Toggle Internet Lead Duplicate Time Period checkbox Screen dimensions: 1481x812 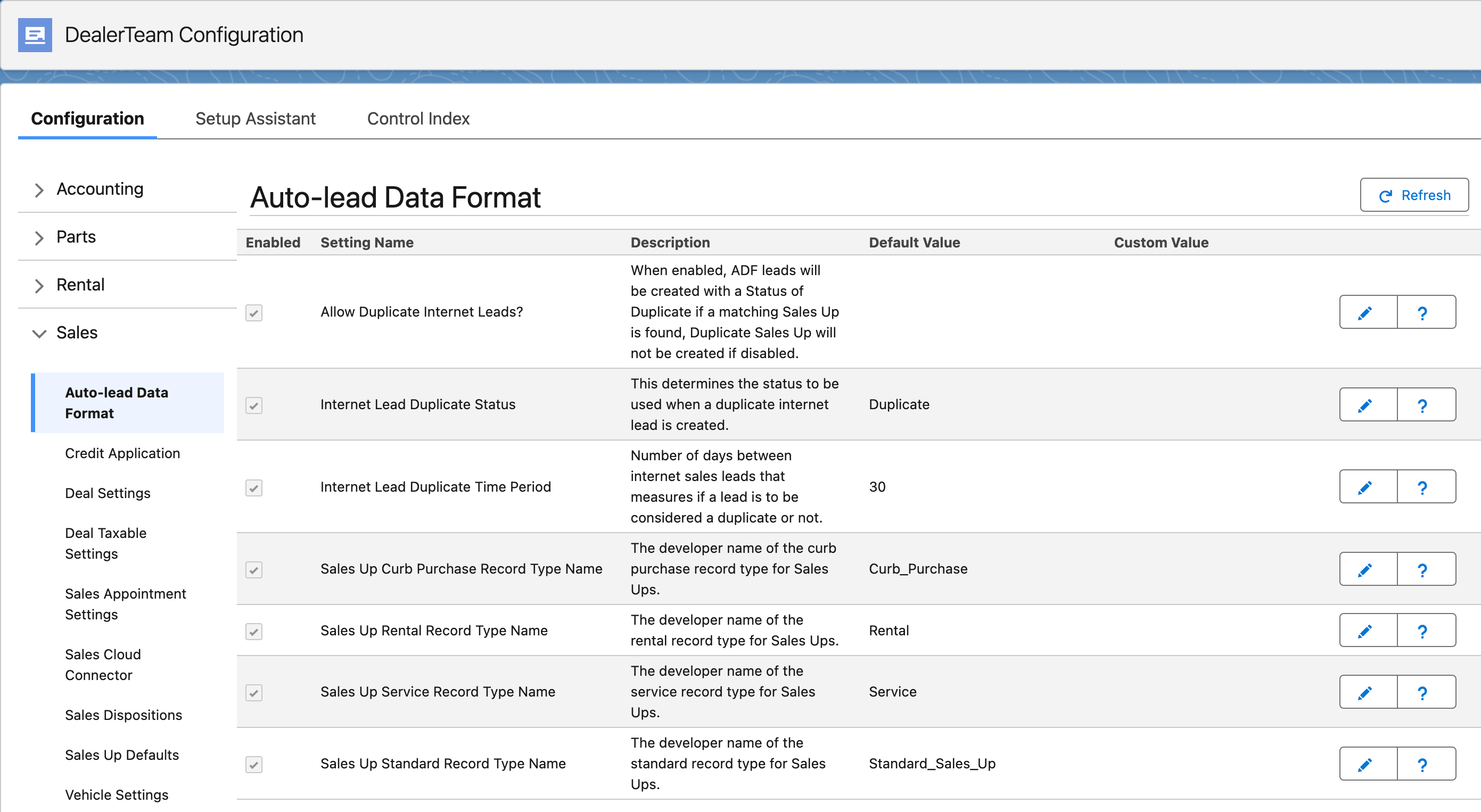tap(254, 487)
